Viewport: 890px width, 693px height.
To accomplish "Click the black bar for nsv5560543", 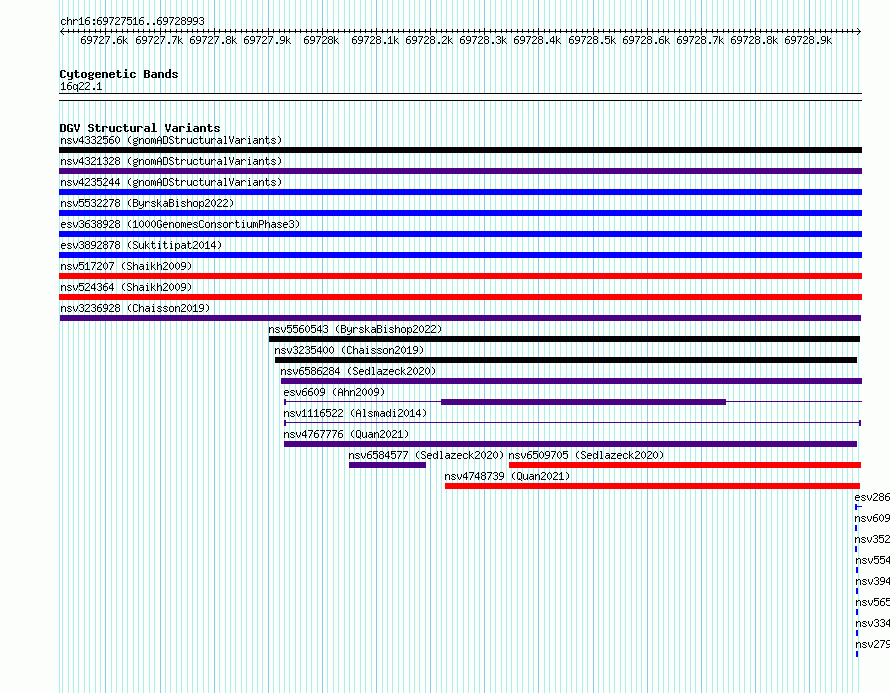I will coord(564,339).
